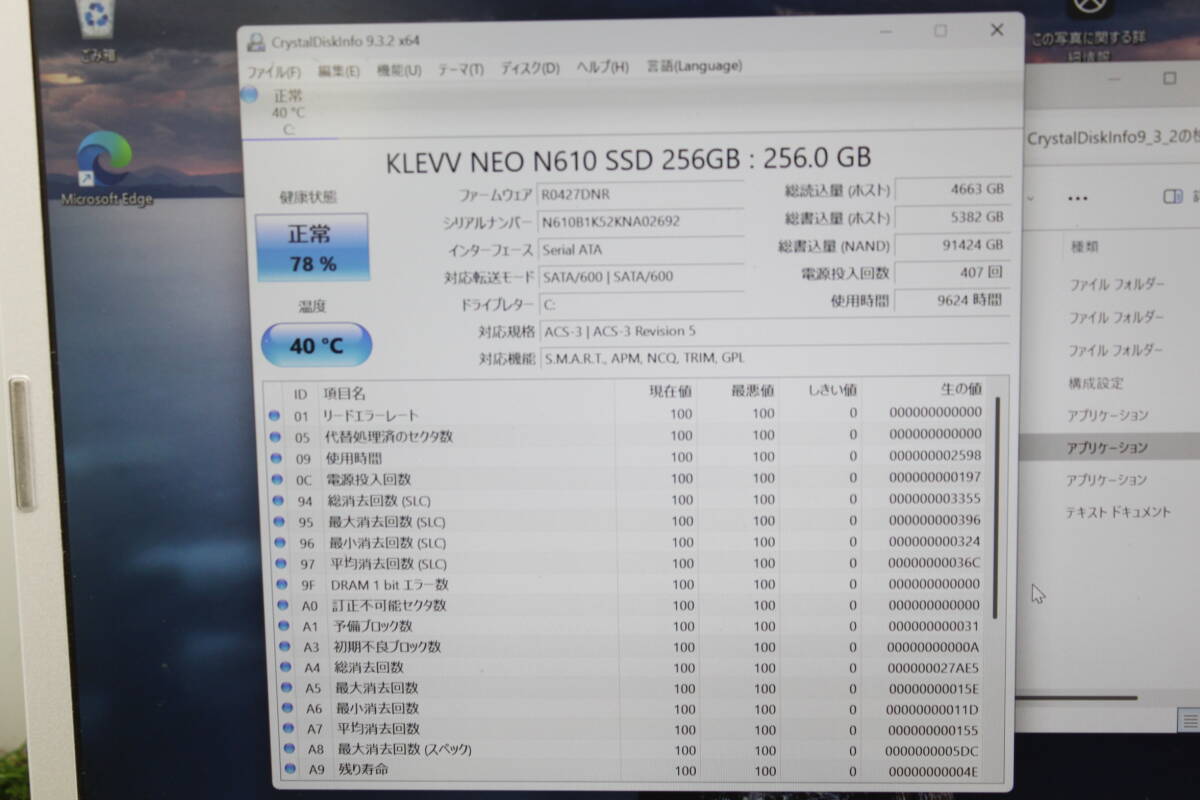Open the ヘルプ menu

coord(604,66)
